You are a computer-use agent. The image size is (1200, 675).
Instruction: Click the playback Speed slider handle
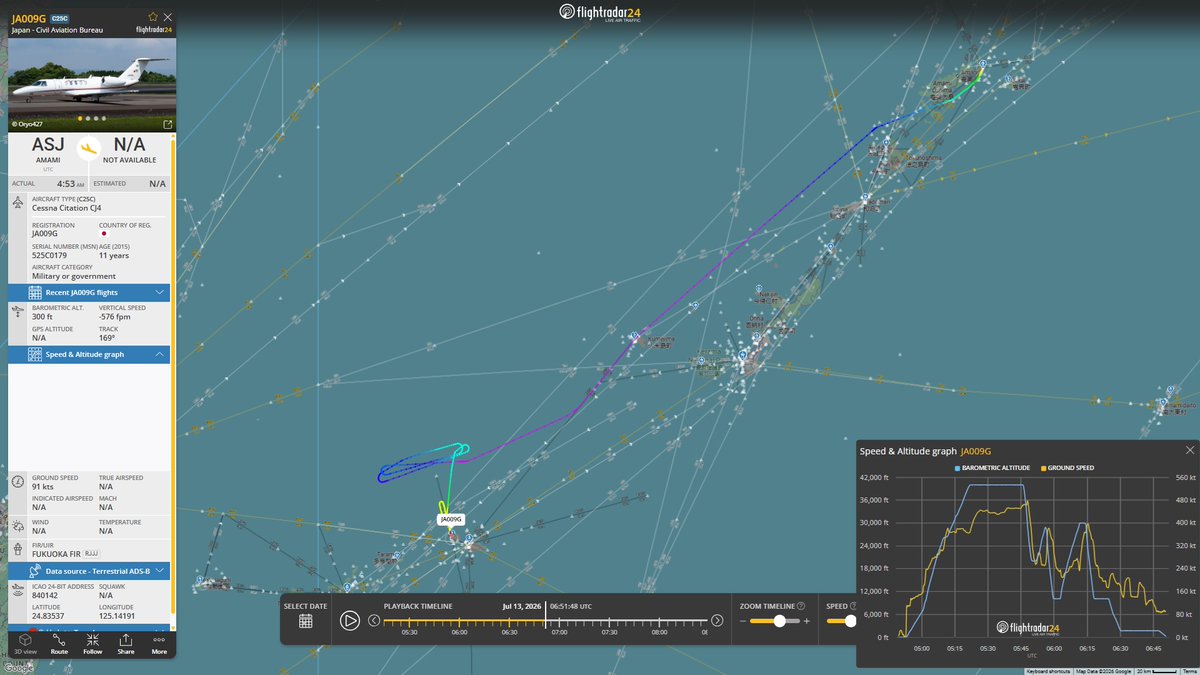tap(850, 621)
